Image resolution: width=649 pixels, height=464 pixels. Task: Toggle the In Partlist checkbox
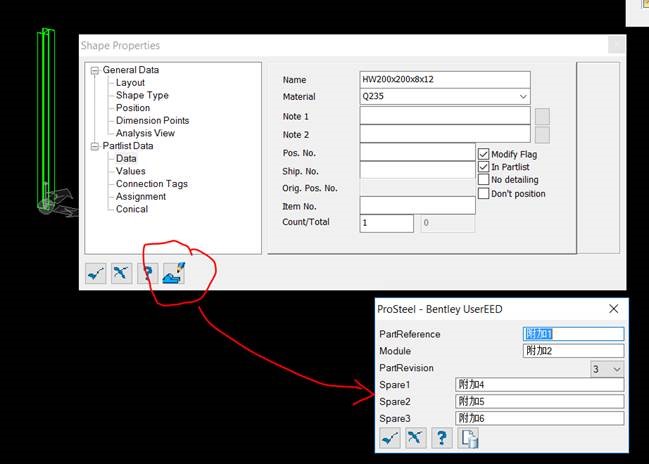coord(483,167)
